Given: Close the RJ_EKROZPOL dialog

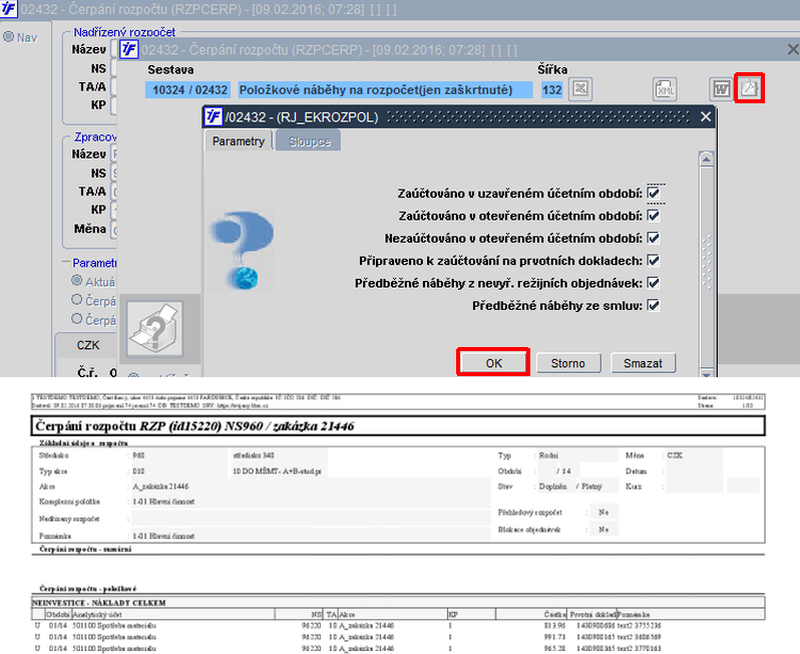Looking at the screenshot, I should (706, 117).
